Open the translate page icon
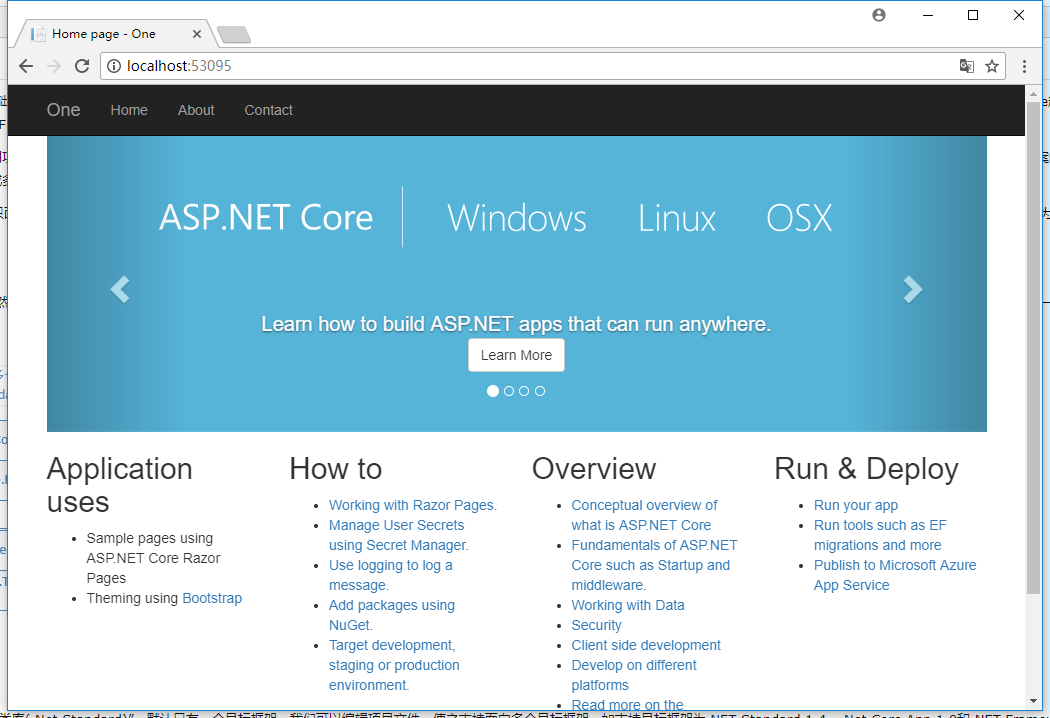The width and height of the screenshot is (1050, 718). coord(966,66)
